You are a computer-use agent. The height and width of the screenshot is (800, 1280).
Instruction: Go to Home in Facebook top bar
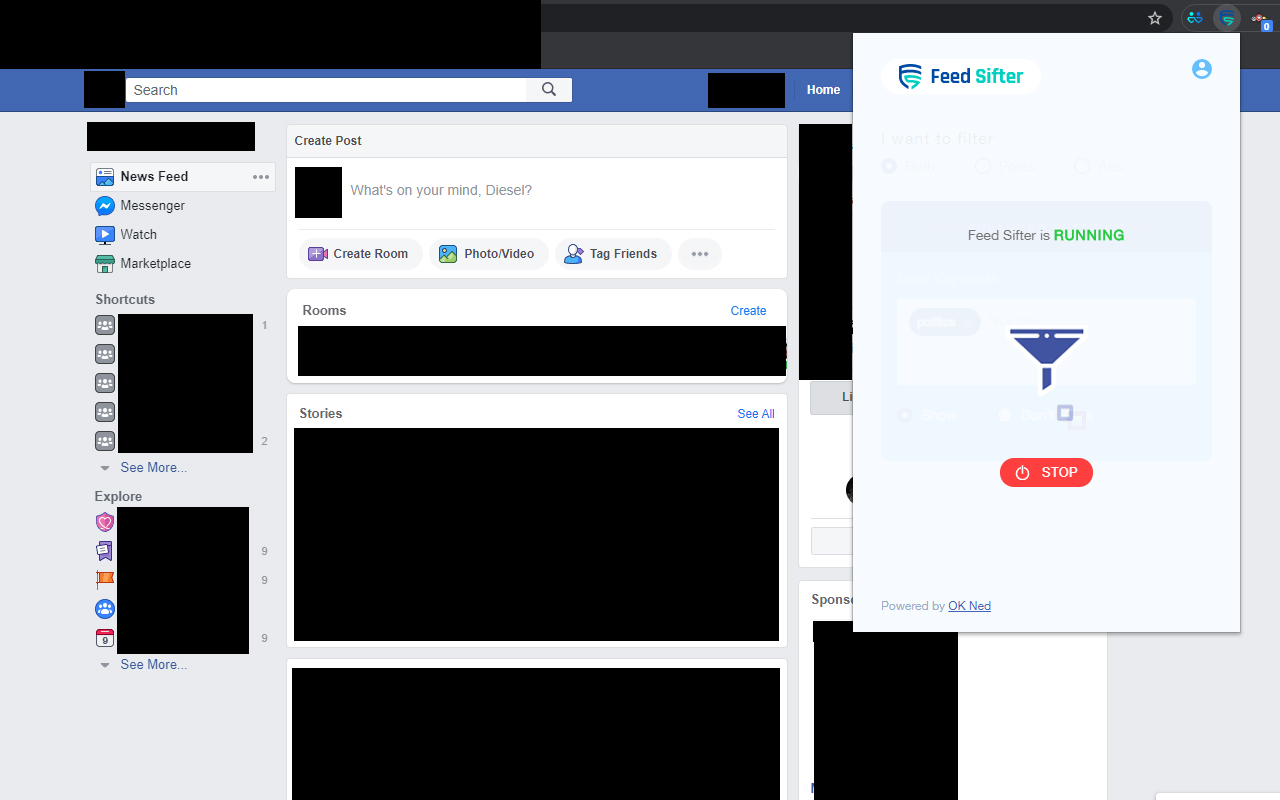pyautogui.click(x=823, y=90)
